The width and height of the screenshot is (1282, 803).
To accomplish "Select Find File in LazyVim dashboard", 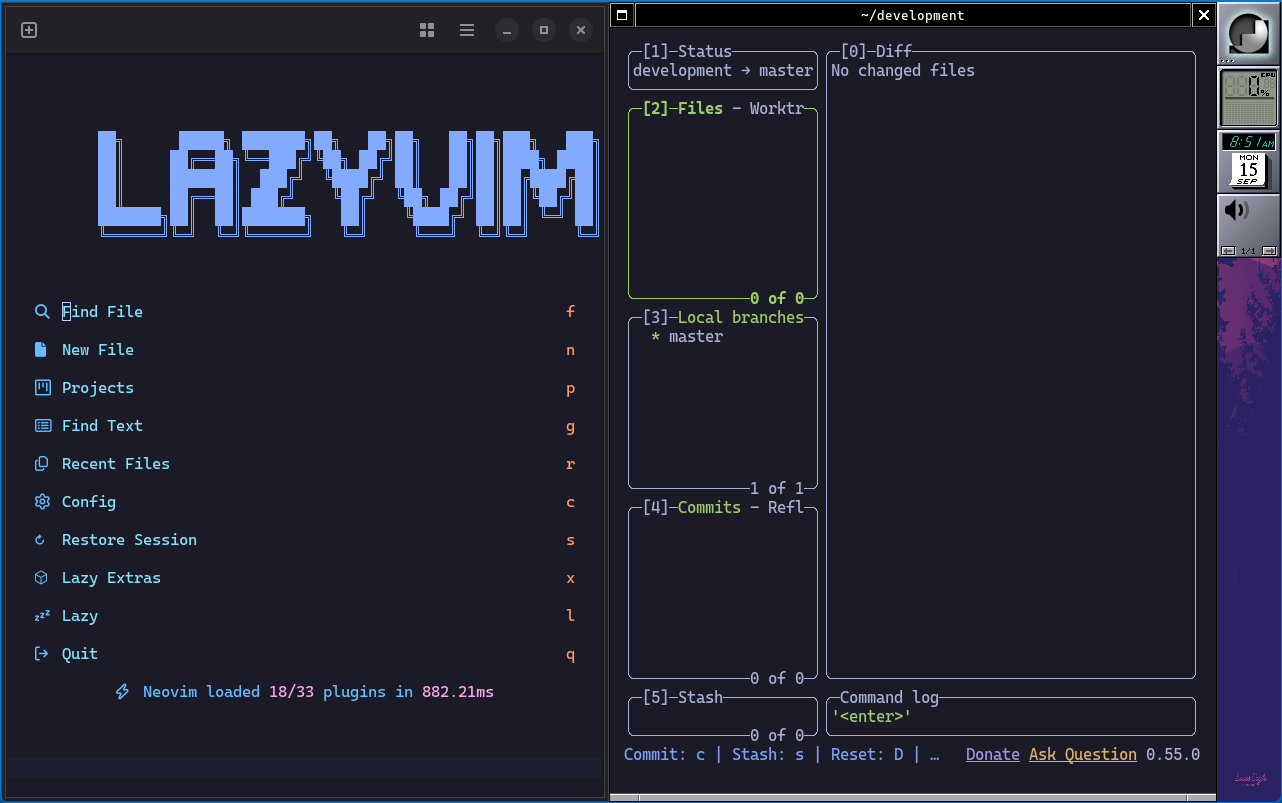I will [102, 311].
